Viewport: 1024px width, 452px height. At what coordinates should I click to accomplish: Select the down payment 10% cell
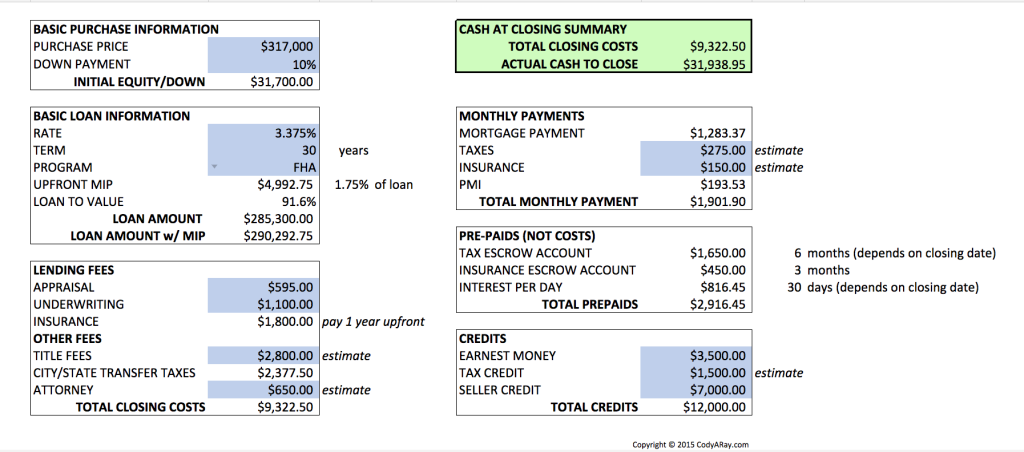click(x=263, y=64)
